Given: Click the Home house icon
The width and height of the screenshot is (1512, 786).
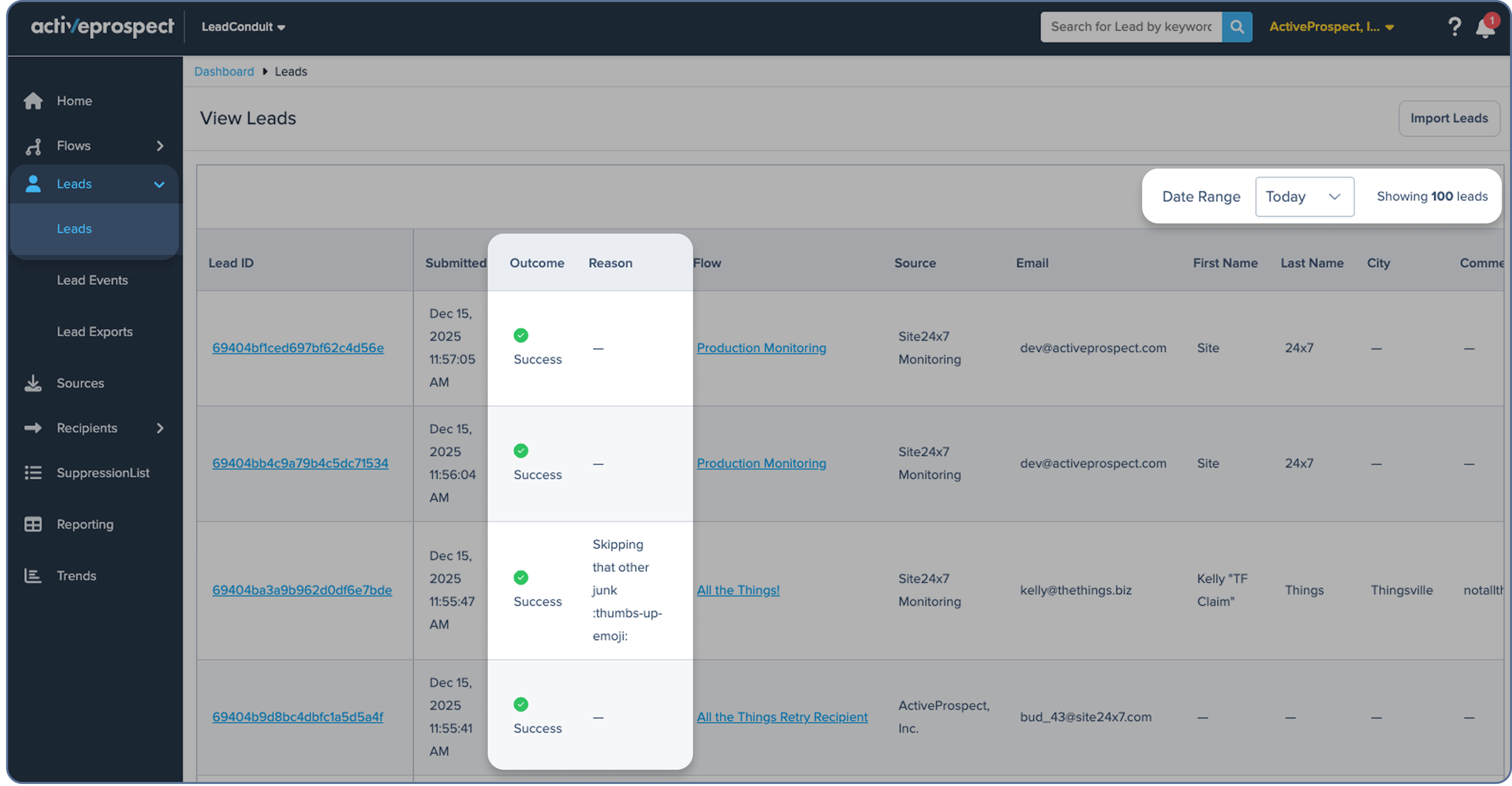Looking at the screenshot, I should point(33,101).
